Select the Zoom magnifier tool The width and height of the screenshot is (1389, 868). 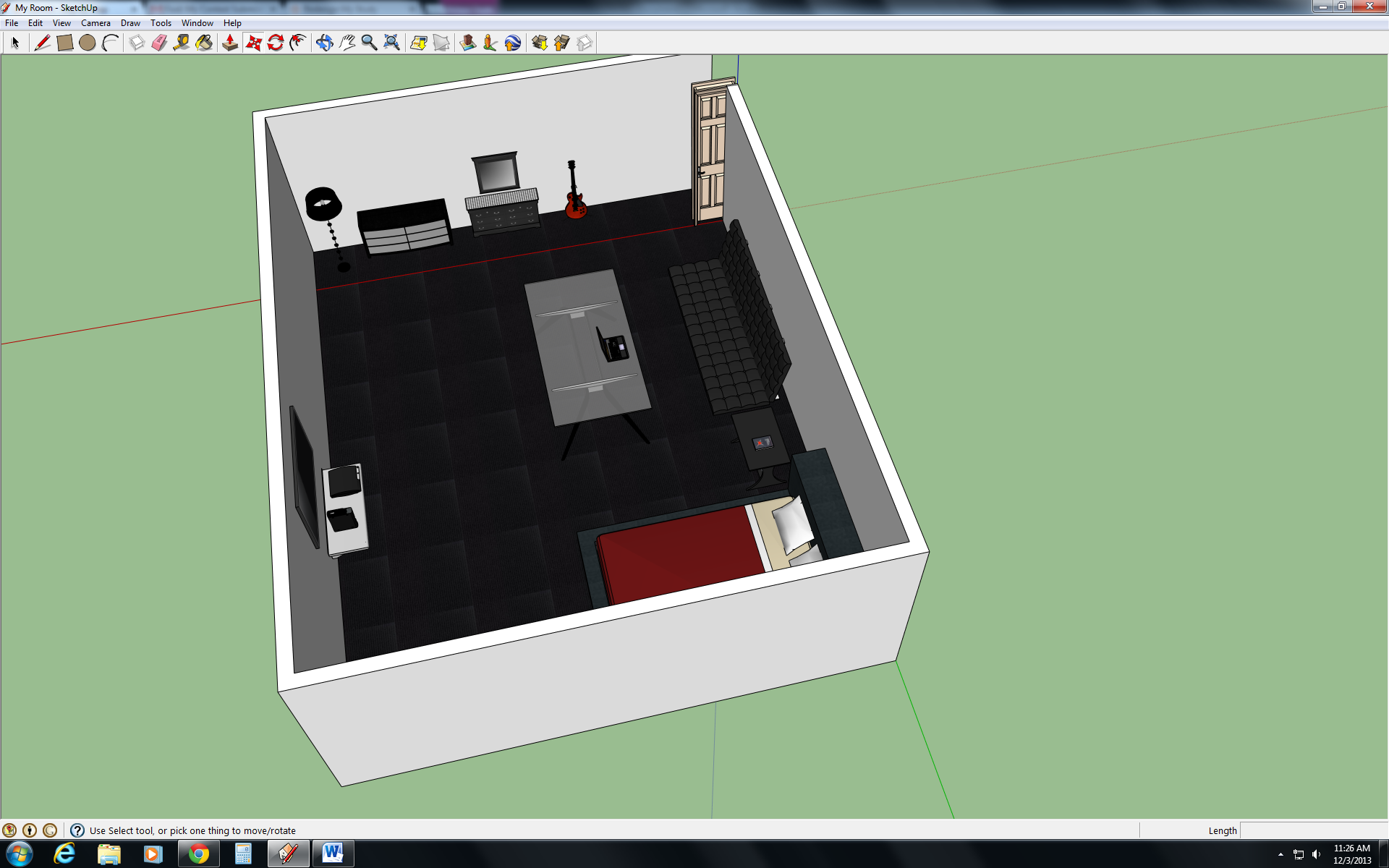coord(370,43)
